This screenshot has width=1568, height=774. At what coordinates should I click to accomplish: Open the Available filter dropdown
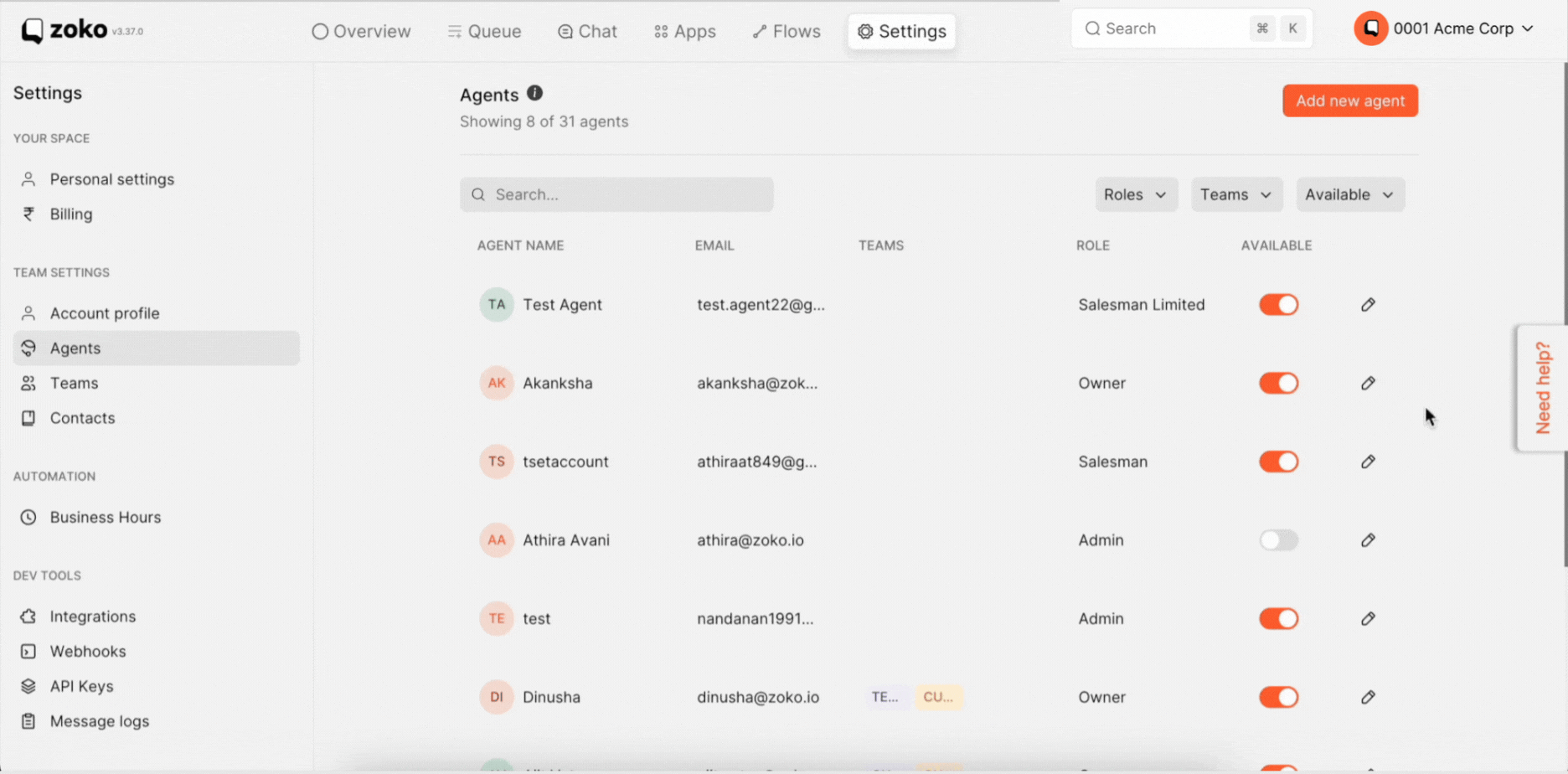[1350, 194]
